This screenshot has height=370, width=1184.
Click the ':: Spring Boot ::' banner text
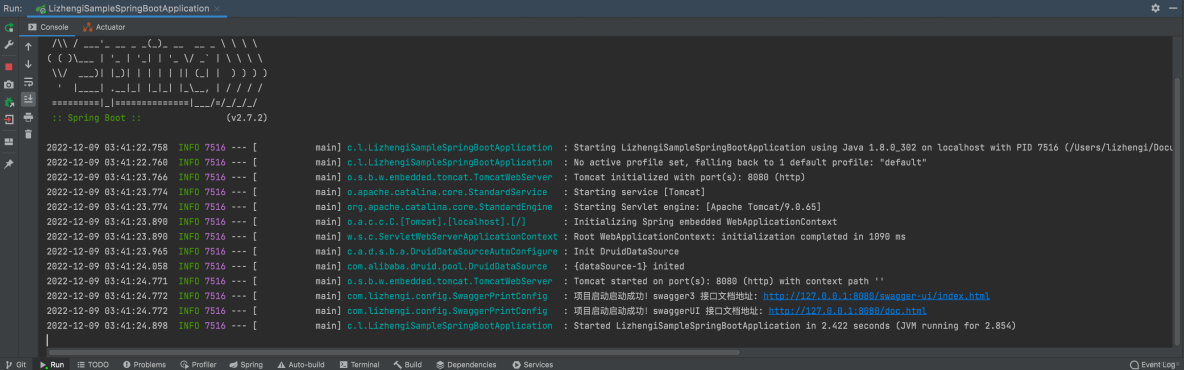(97, 119)
